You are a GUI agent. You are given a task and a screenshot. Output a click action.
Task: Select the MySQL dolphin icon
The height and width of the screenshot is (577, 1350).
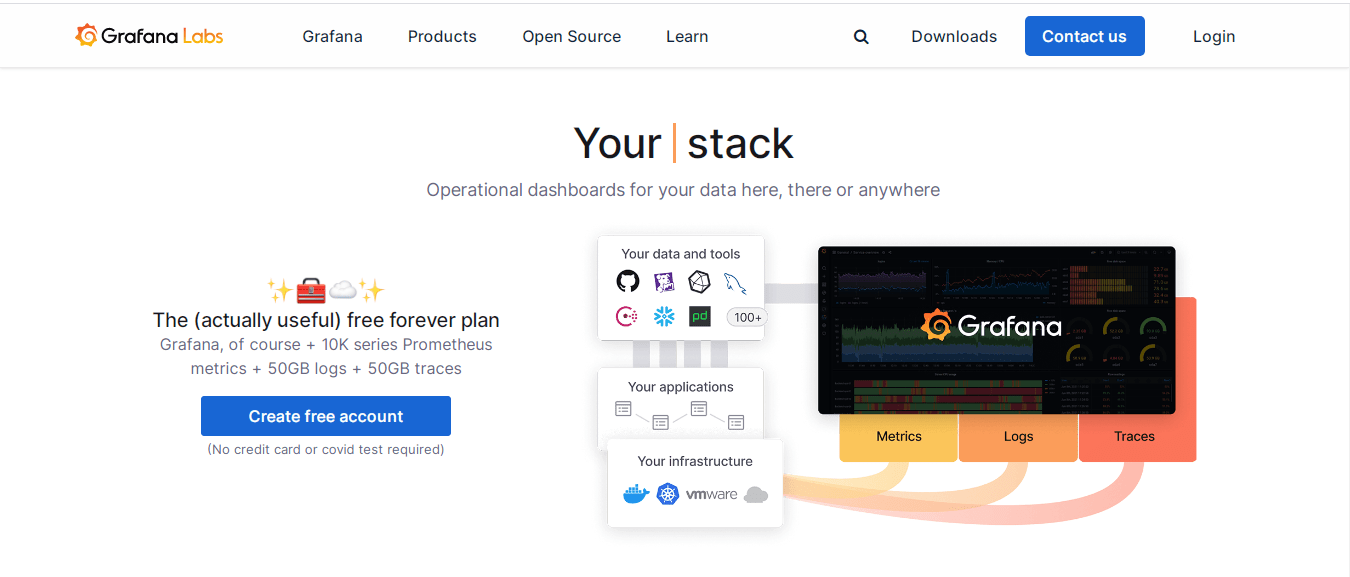[x=735, y=283]
